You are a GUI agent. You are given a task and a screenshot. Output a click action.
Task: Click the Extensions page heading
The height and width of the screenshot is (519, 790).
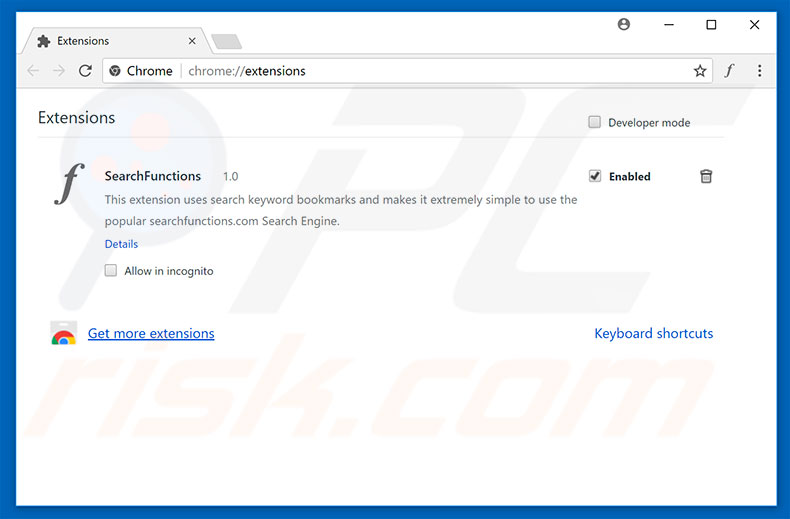(77, 117)
